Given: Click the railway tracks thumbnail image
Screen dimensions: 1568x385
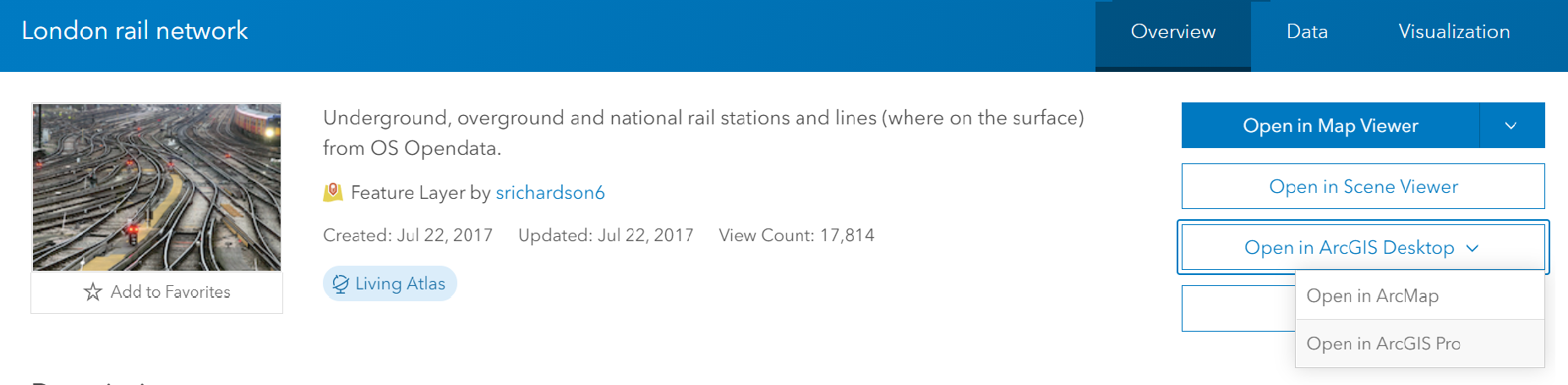Looking at the screenshot, I should [156, 187].
